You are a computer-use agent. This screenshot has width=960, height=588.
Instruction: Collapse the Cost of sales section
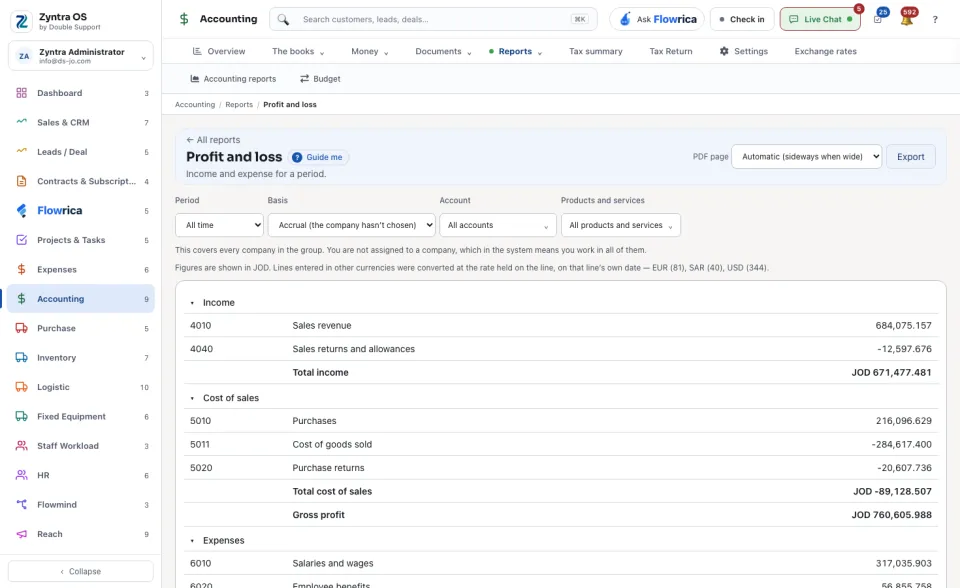(x=192, y=398)
